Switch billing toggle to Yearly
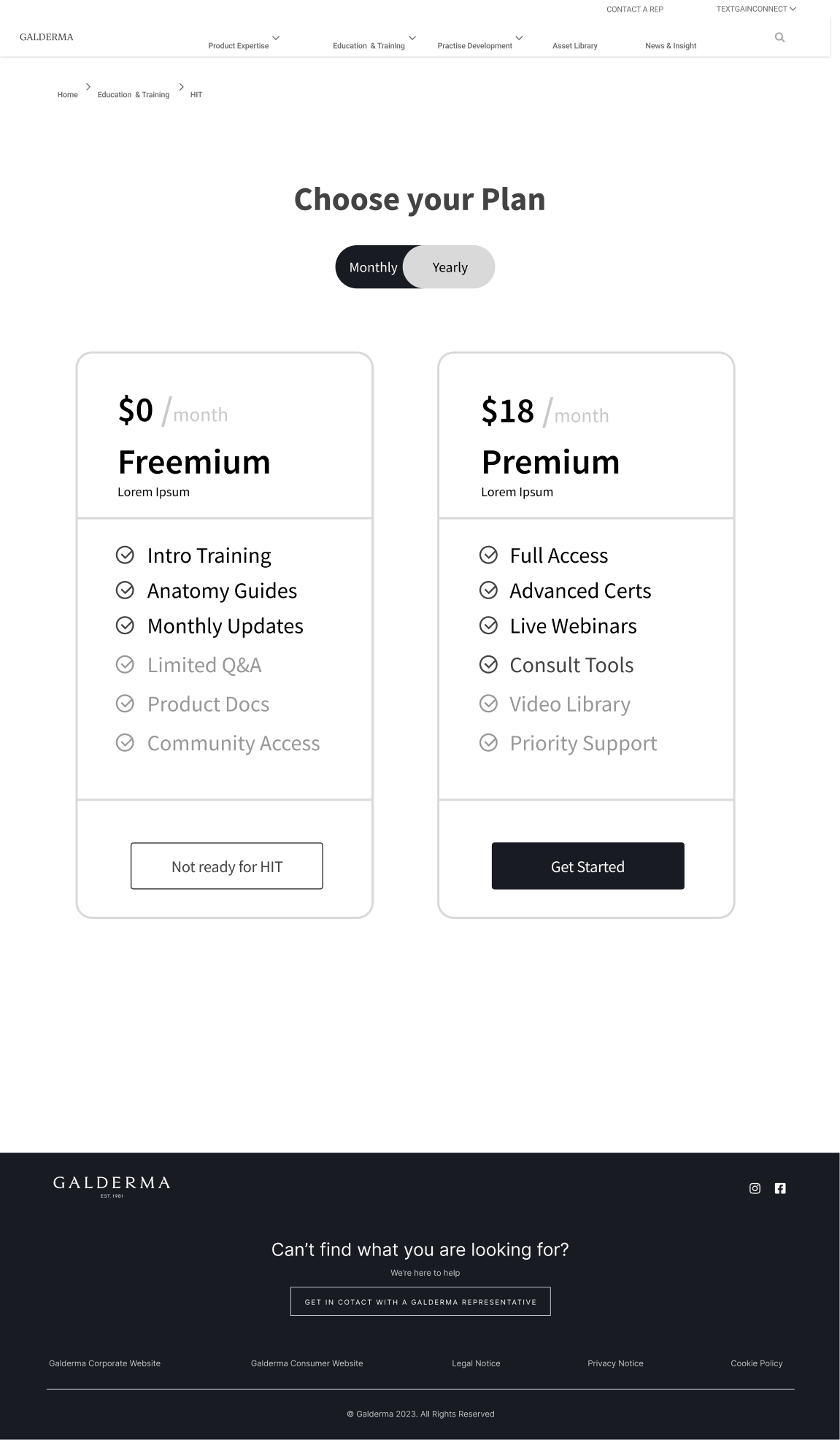840x1440 pixels. click(450, 267)
